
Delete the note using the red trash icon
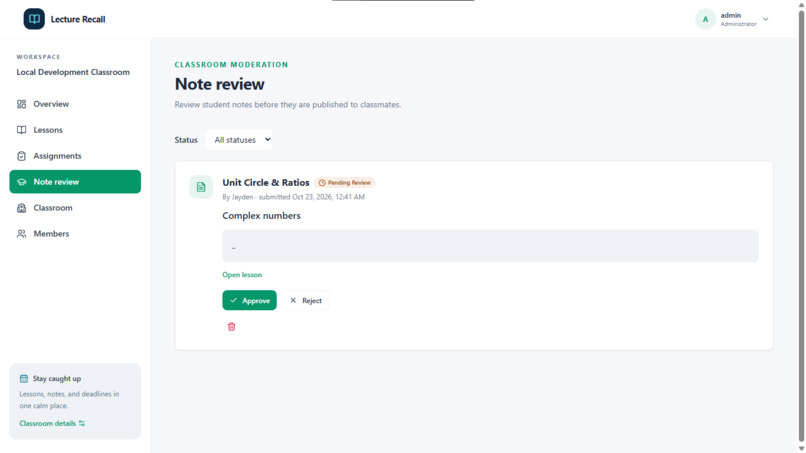(x=231, y=327)
